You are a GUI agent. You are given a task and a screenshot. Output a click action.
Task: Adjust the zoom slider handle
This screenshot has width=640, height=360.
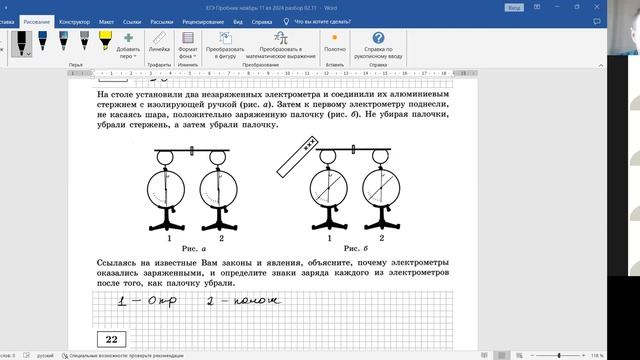(x=559, y=356)
